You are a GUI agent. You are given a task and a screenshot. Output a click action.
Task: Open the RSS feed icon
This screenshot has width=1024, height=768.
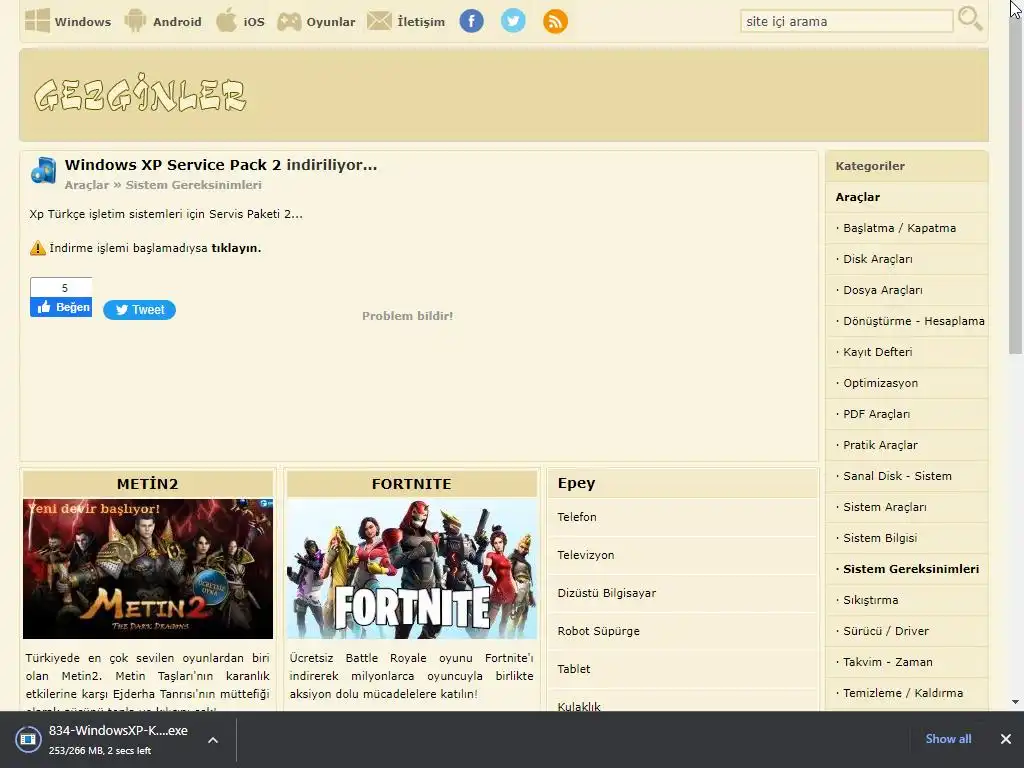[x=555, y=21]
